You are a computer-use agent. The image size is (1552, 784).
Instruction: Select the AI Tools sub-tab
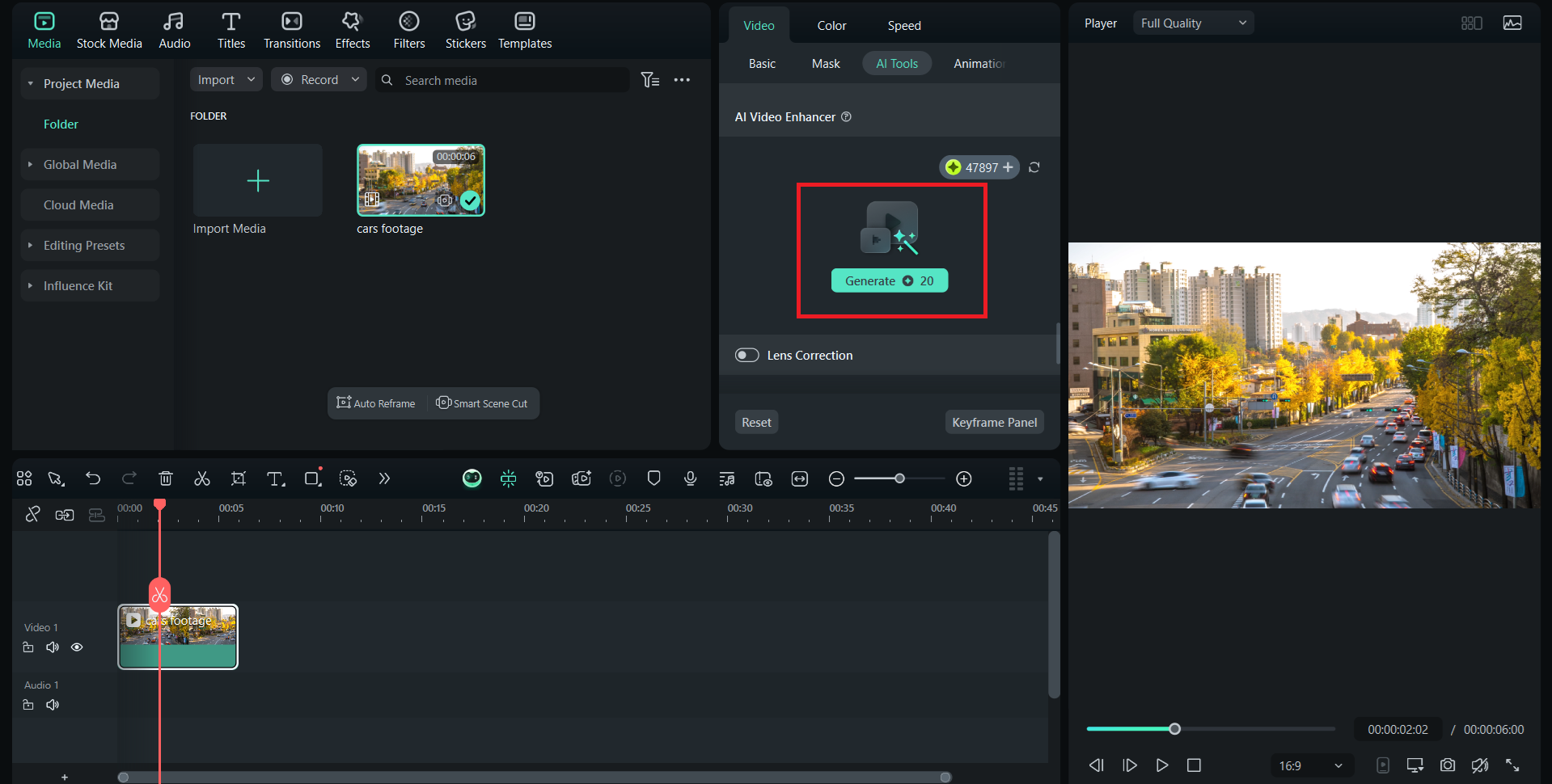897,63
